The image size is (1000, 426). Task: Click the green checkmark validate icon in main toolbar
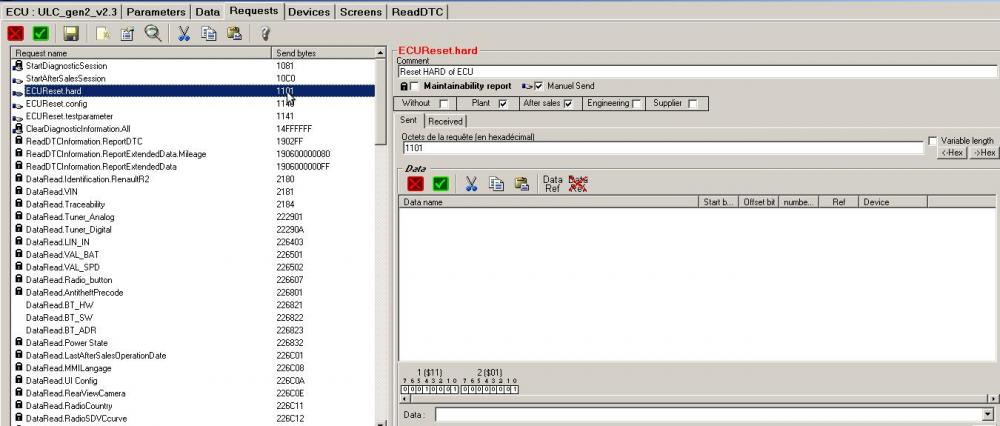[x=41, y=33]
